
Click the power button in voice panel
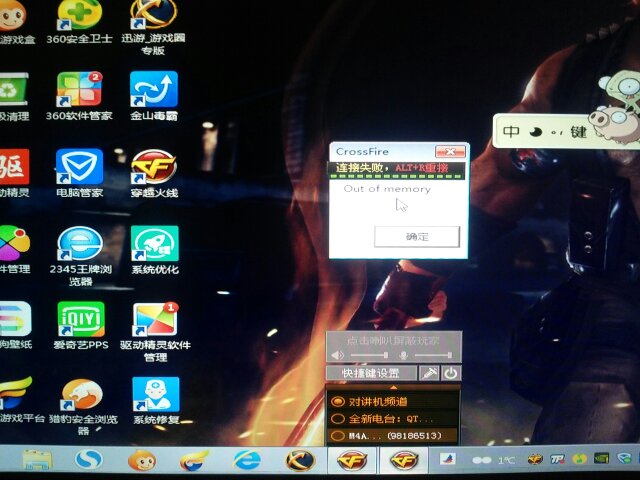pyautogui.click(x=451, y=373)
